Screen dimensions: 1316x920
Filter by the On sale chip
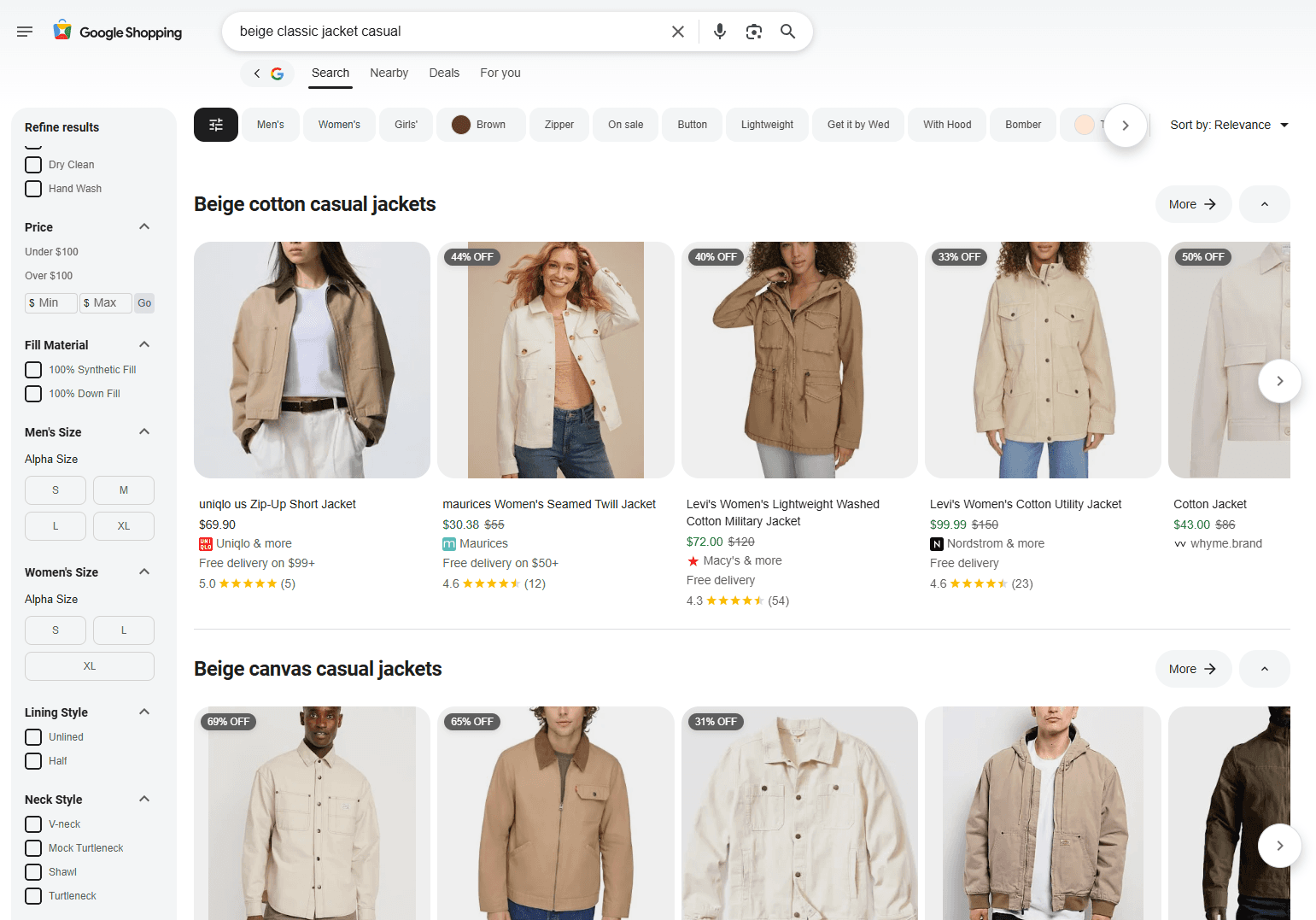[626, 125]
